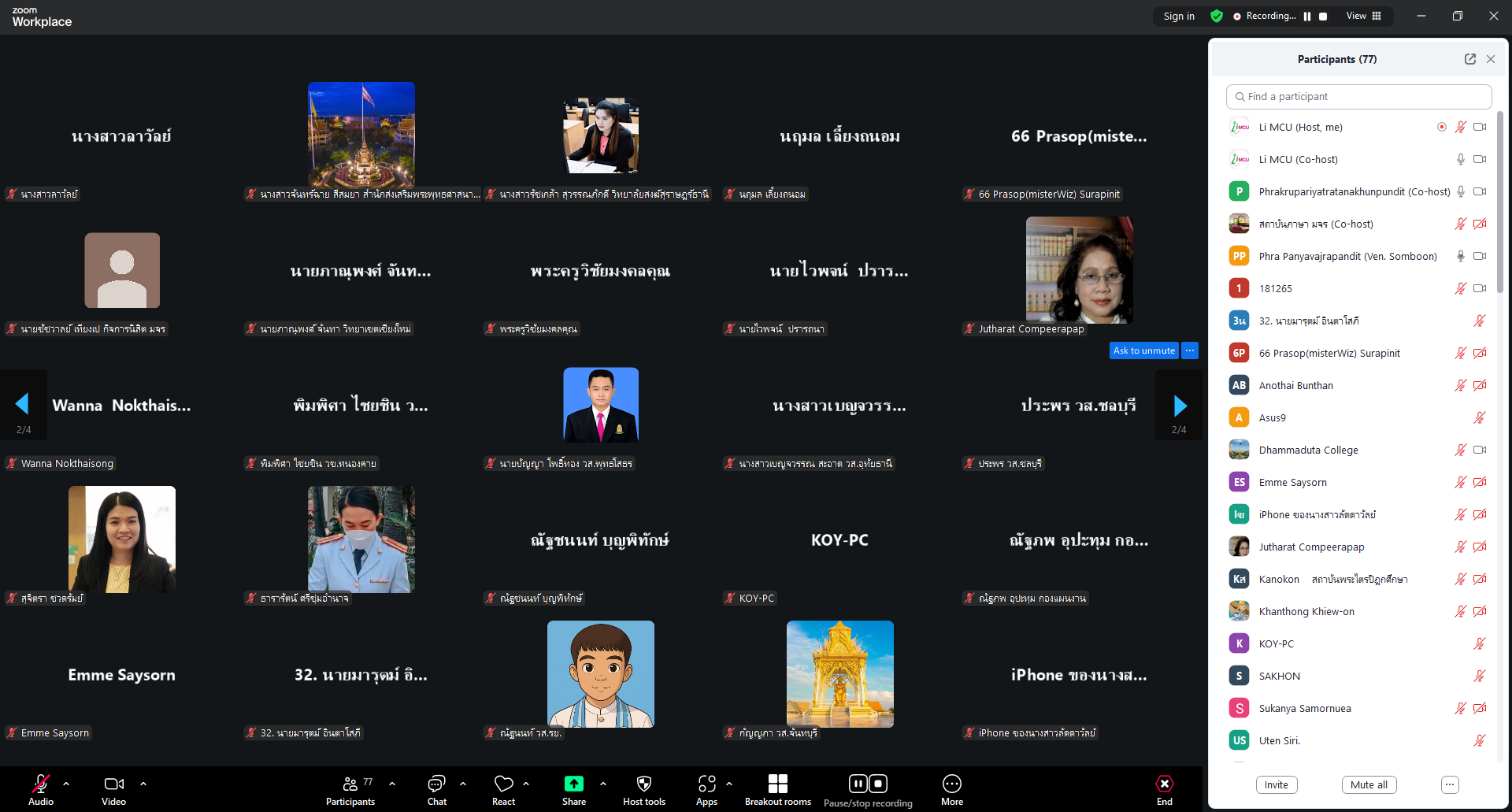Open the Chat panel
Image resolution: width=1512 pixels, height=812 pixels.
[436, 790]
